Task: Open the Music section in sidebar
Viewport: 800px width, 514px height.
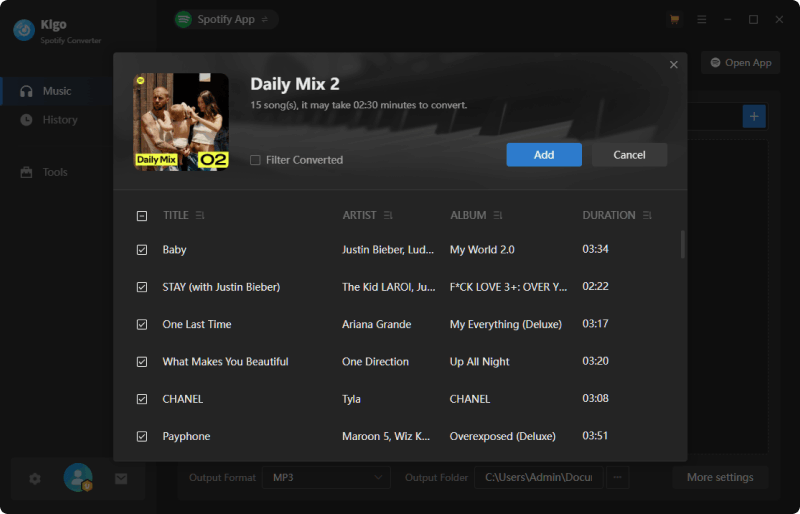Action: (x=56, y=91)
